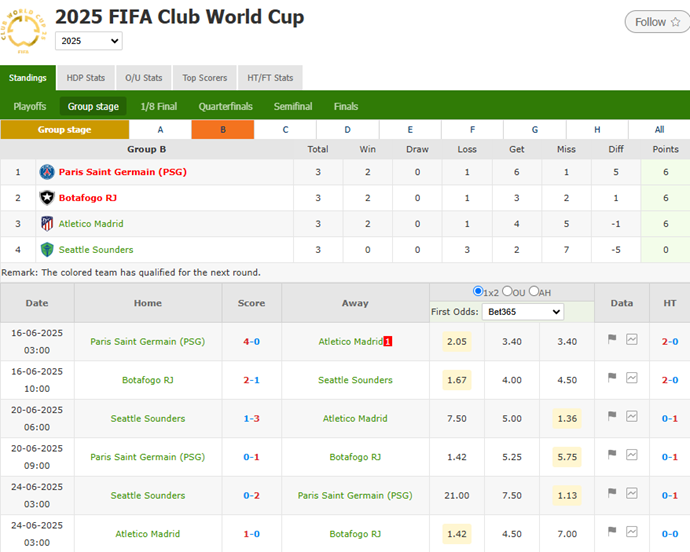Click red card indicator next to Atletico Madrid

(388, 342)
